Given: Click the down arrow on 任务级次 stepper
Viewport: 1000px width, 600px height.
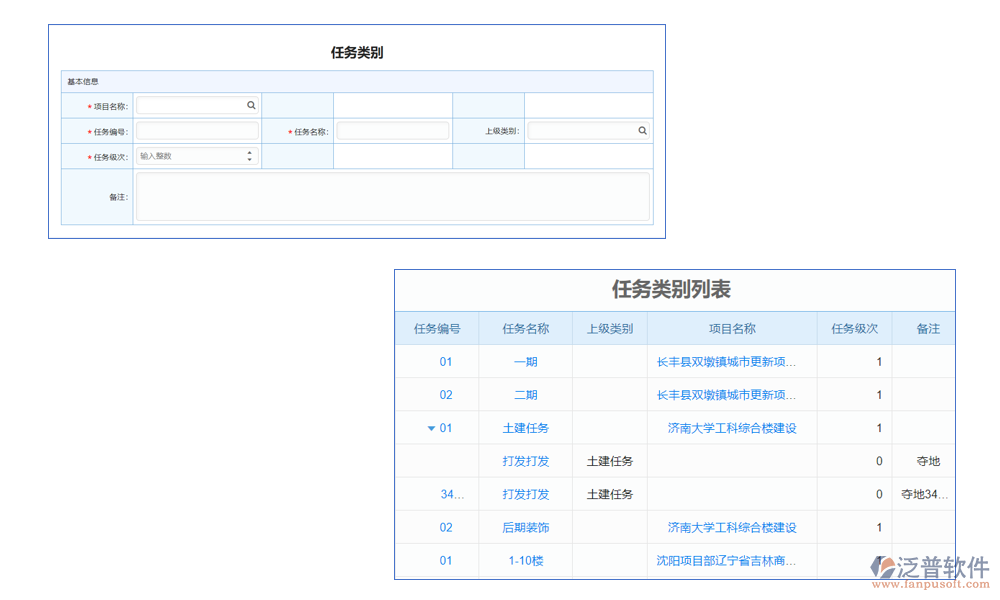Looking at the screenshot, I should [x=247, y=159].
